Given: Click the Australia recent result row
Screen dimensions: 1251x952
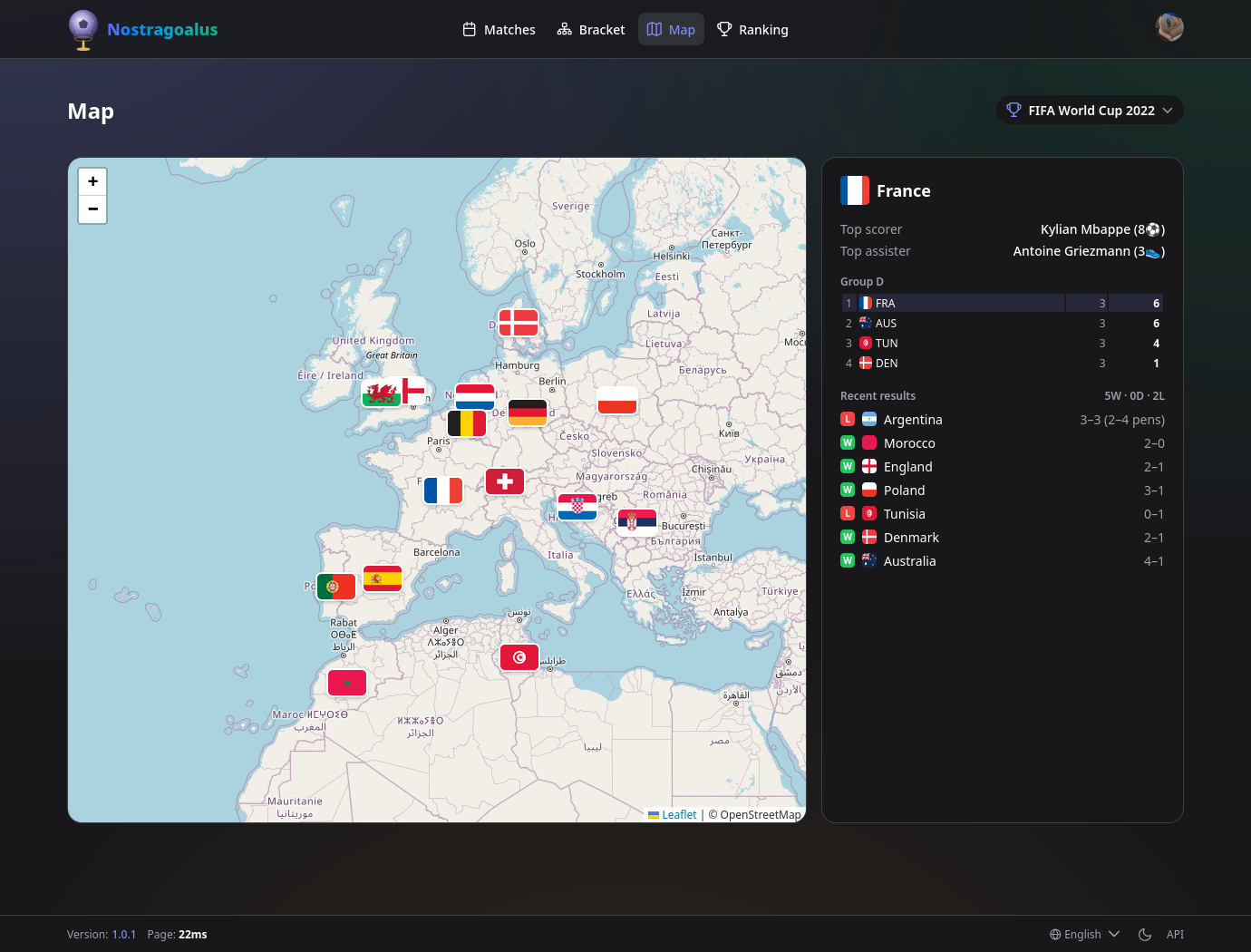Looking at the screenshot, I should pos(1003,561).
